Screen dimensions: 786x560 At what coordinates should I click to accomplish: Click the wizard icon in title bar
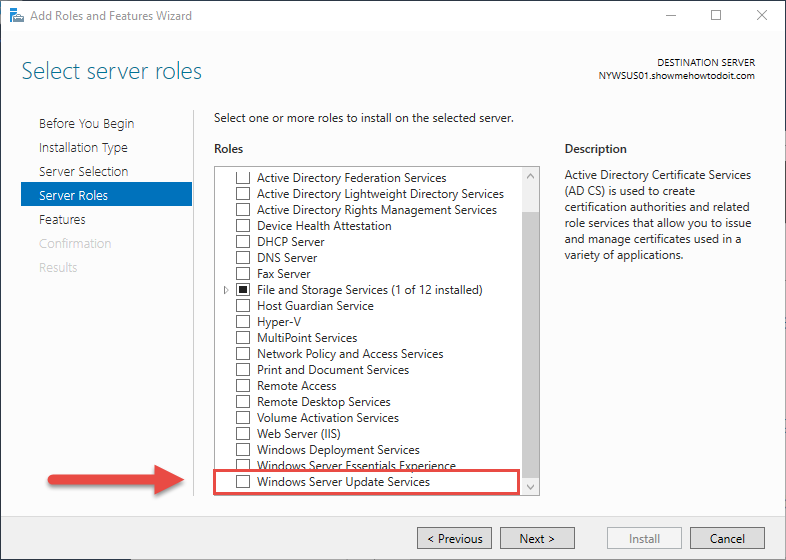pyautogui.click(x=17, y=16)
